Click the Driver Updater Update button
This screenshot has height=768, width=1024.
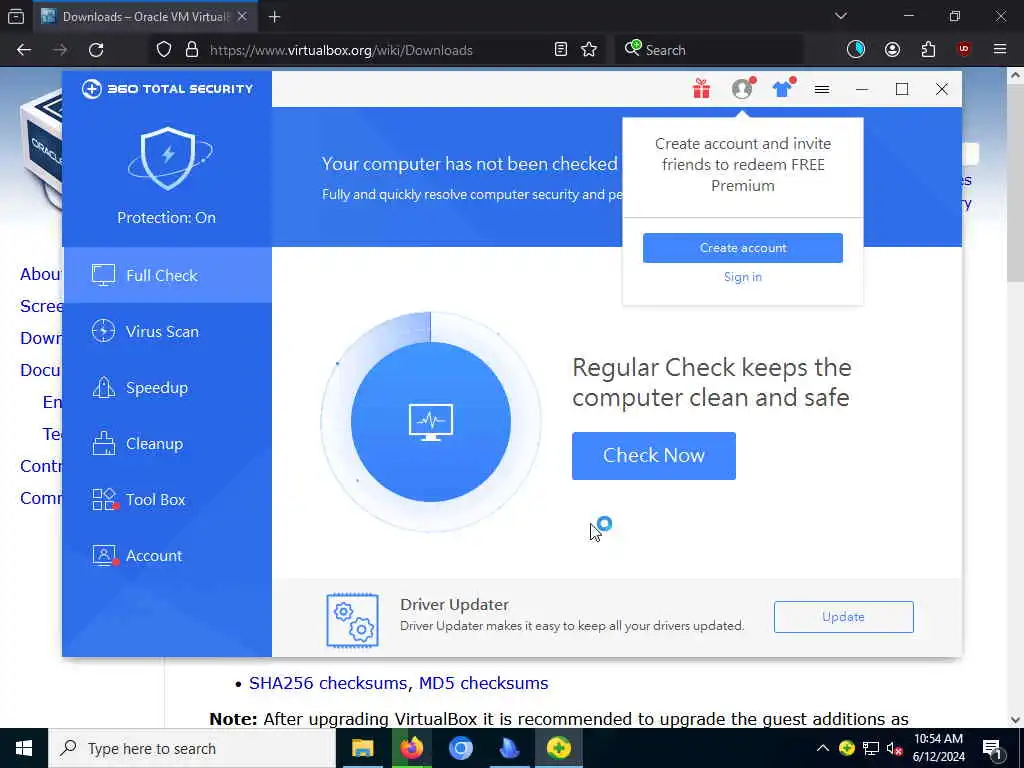[x=843, y=617]
